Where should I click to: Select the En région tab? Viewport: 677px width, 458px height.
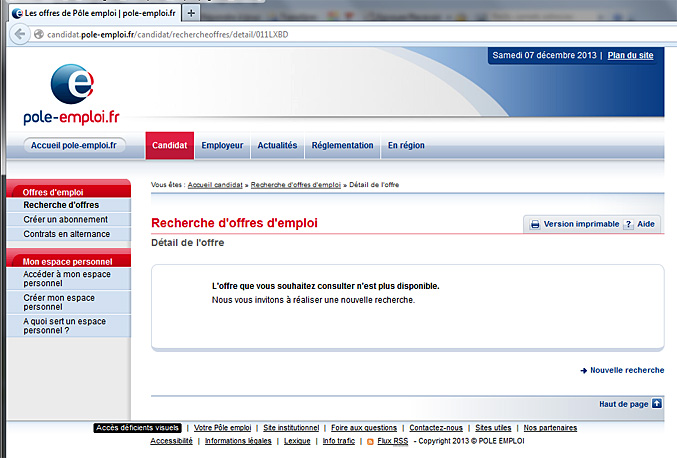[406, 145]
